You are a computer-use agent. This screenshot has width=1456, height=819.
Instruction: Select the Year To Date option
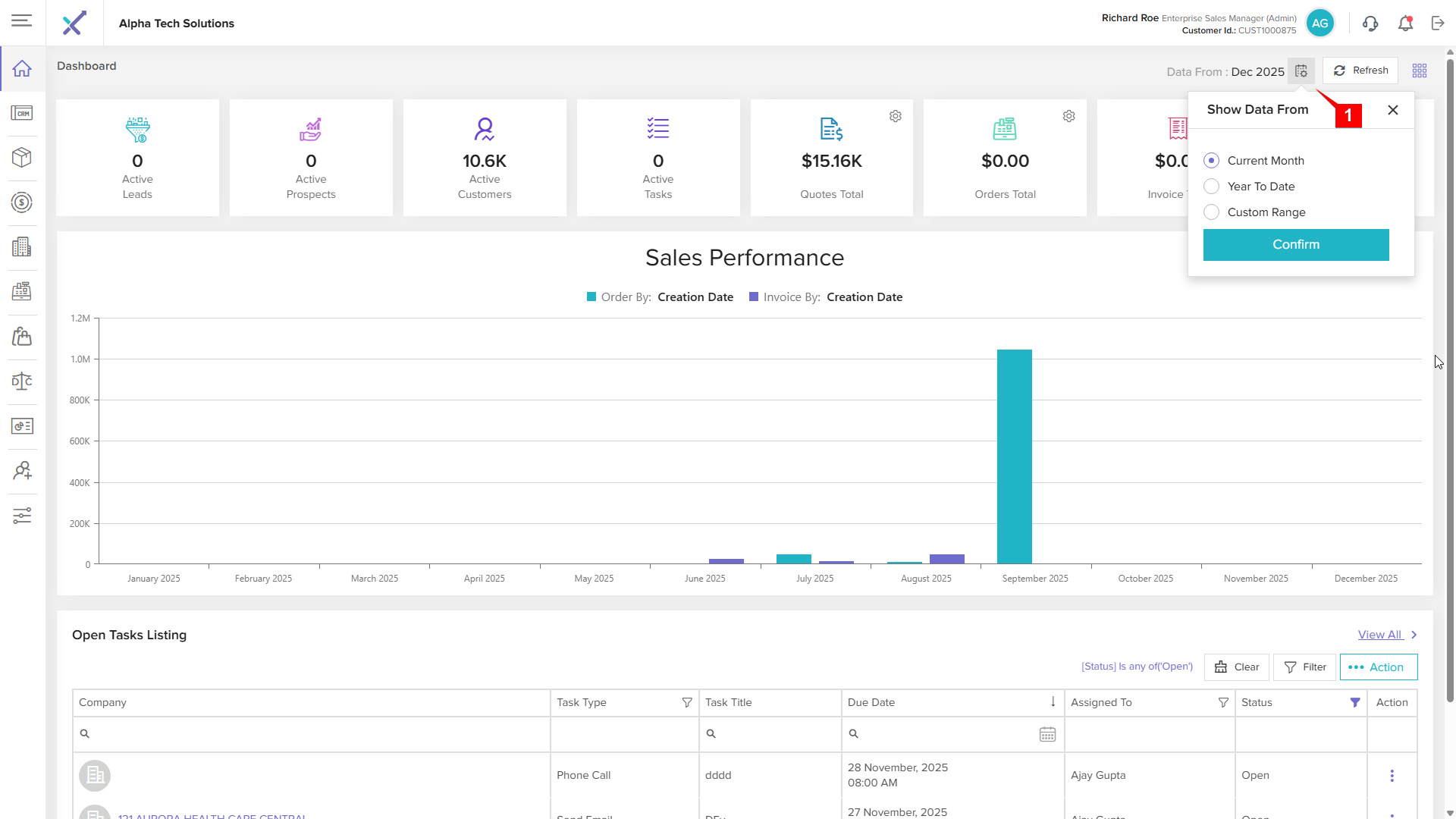1212,187
